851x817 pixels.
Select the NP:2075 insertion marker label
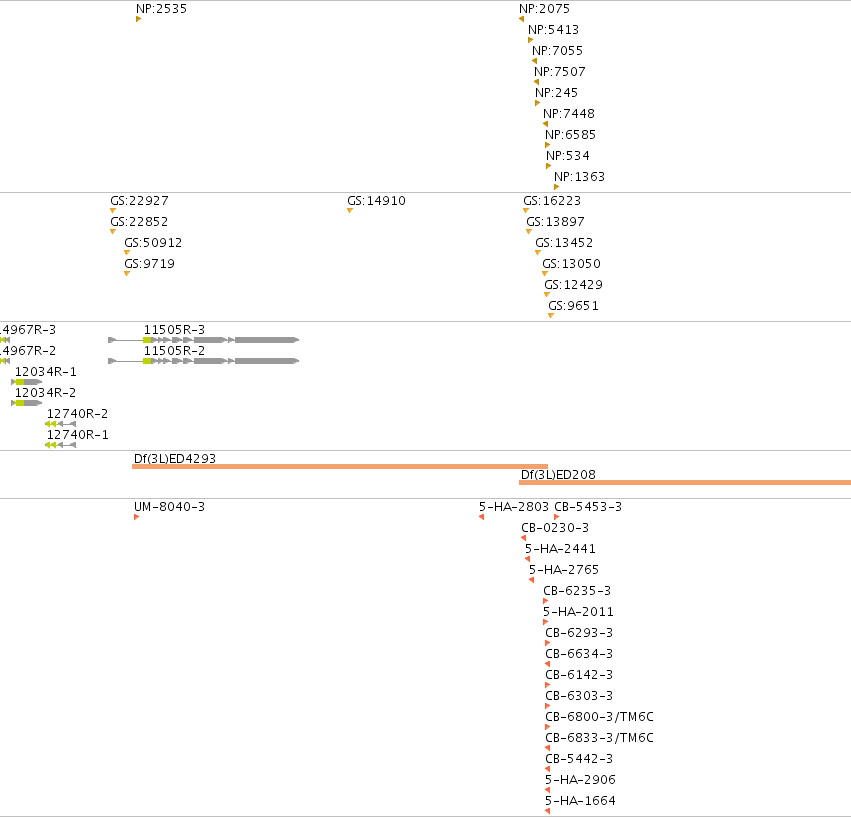[544, 9]
